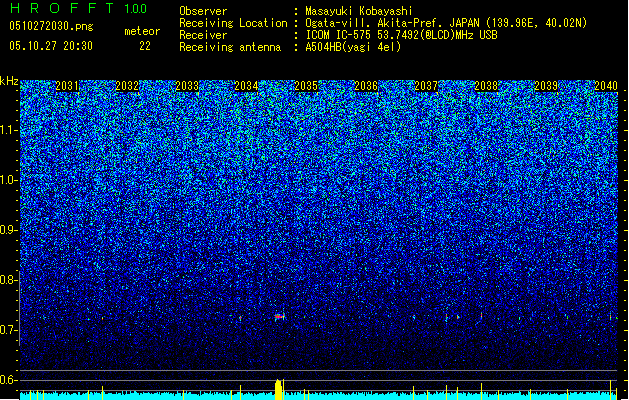Select the ICOM IC-575 receiver text

pyautogui.click(x=401, y=35)
